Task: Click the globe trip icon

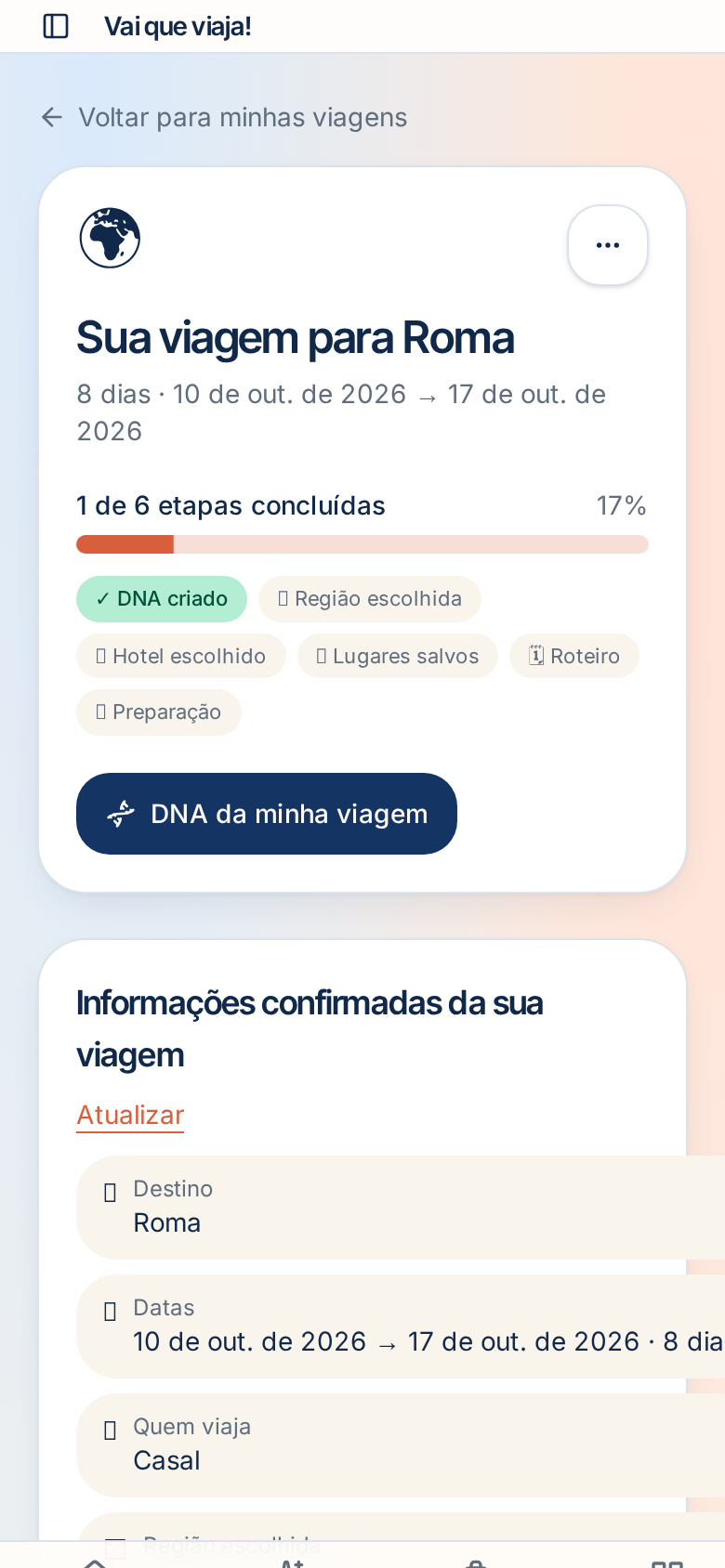Action: [110, 238]
